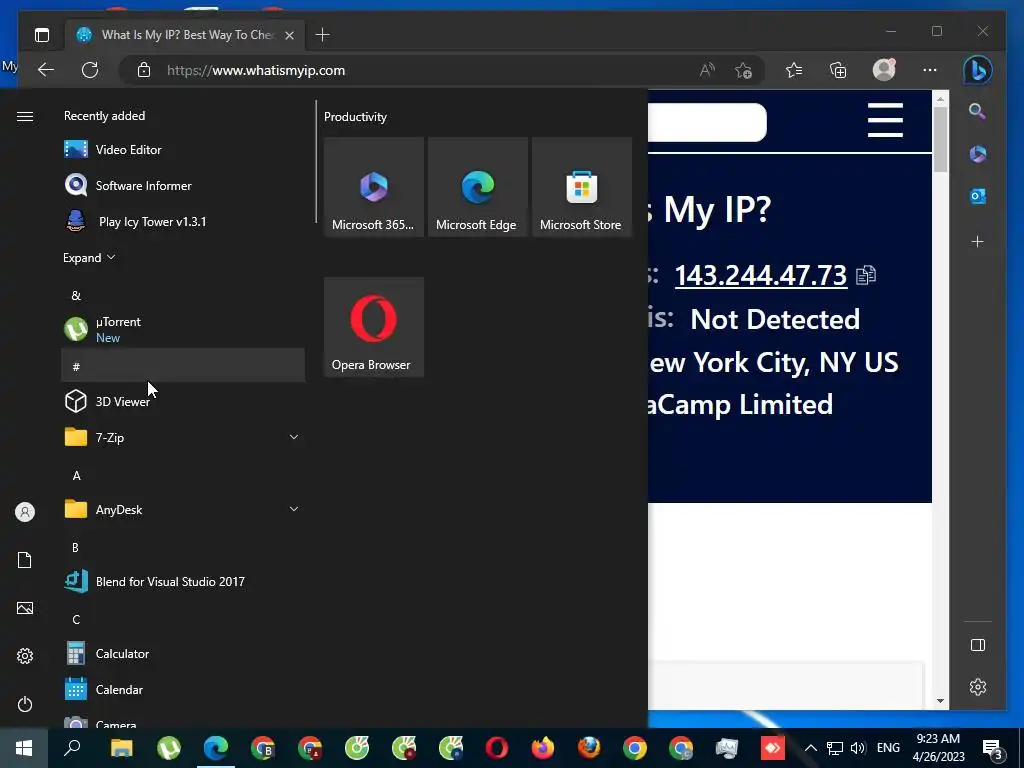Launch µTorrent from the app list
This screenshot has height=768, width=1024.
(183, 329)
